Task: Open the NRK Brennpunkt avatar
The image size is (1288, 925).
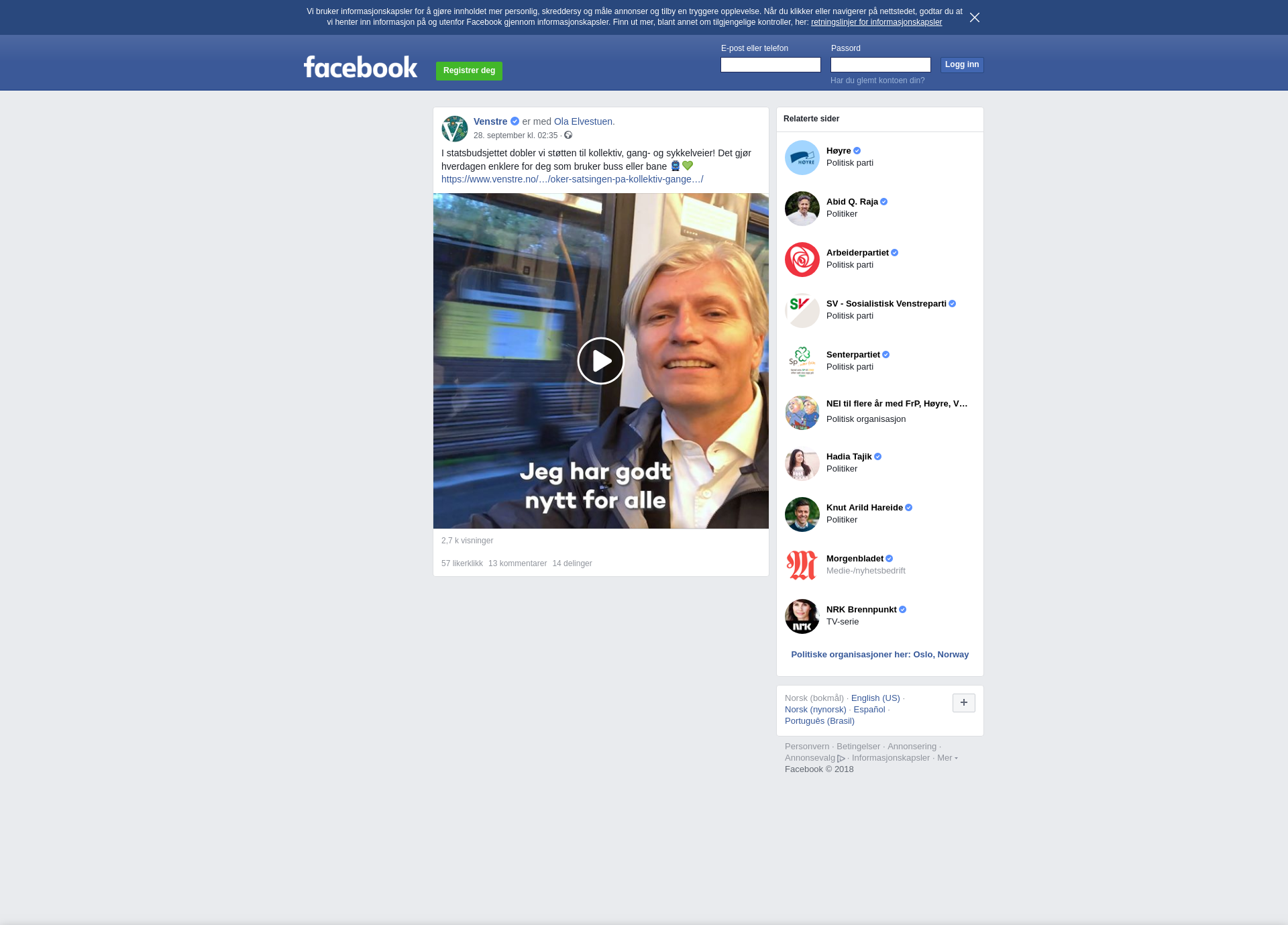Action: (802, 616)
